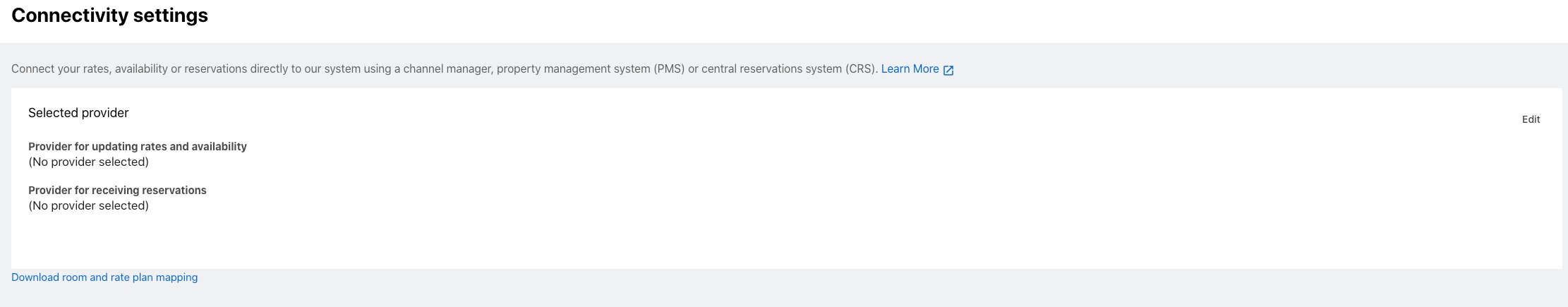Click the Provider for receiving reservations label
The image size is (1568, 307).
pos(117,191)
